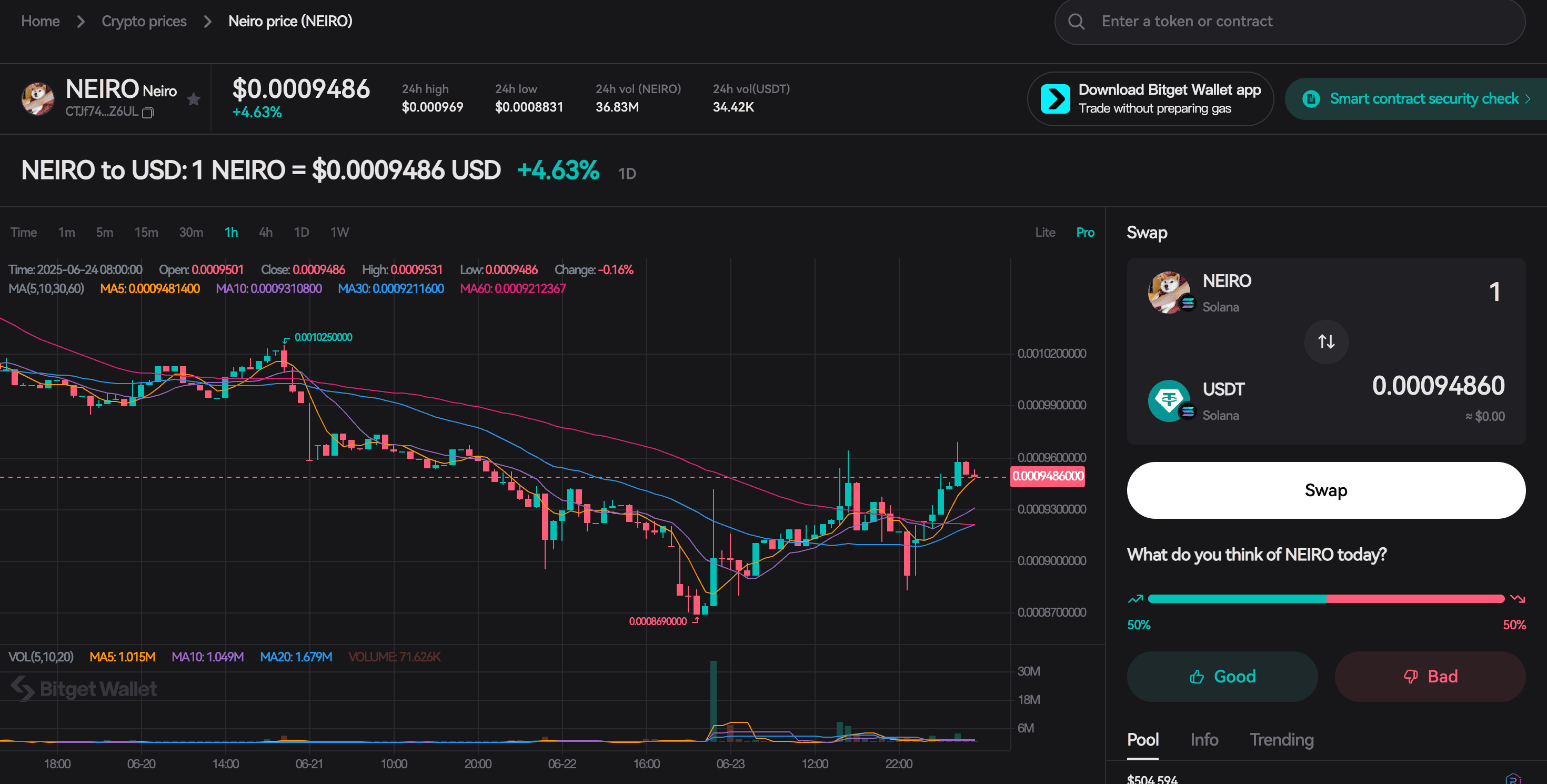Click the USDT output amount 0.00094860
This screenshot has height=784, width=1547.
(x=1438, y=385)
